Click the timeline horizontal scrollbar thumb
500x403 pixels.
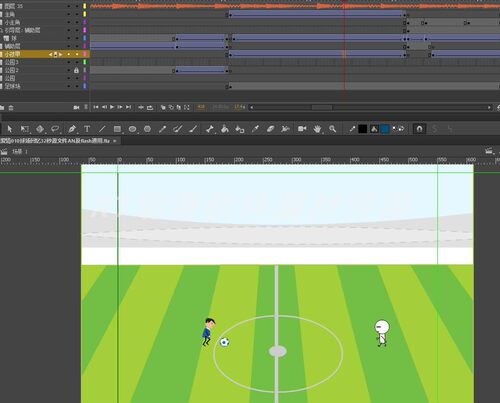coord(322,107)
